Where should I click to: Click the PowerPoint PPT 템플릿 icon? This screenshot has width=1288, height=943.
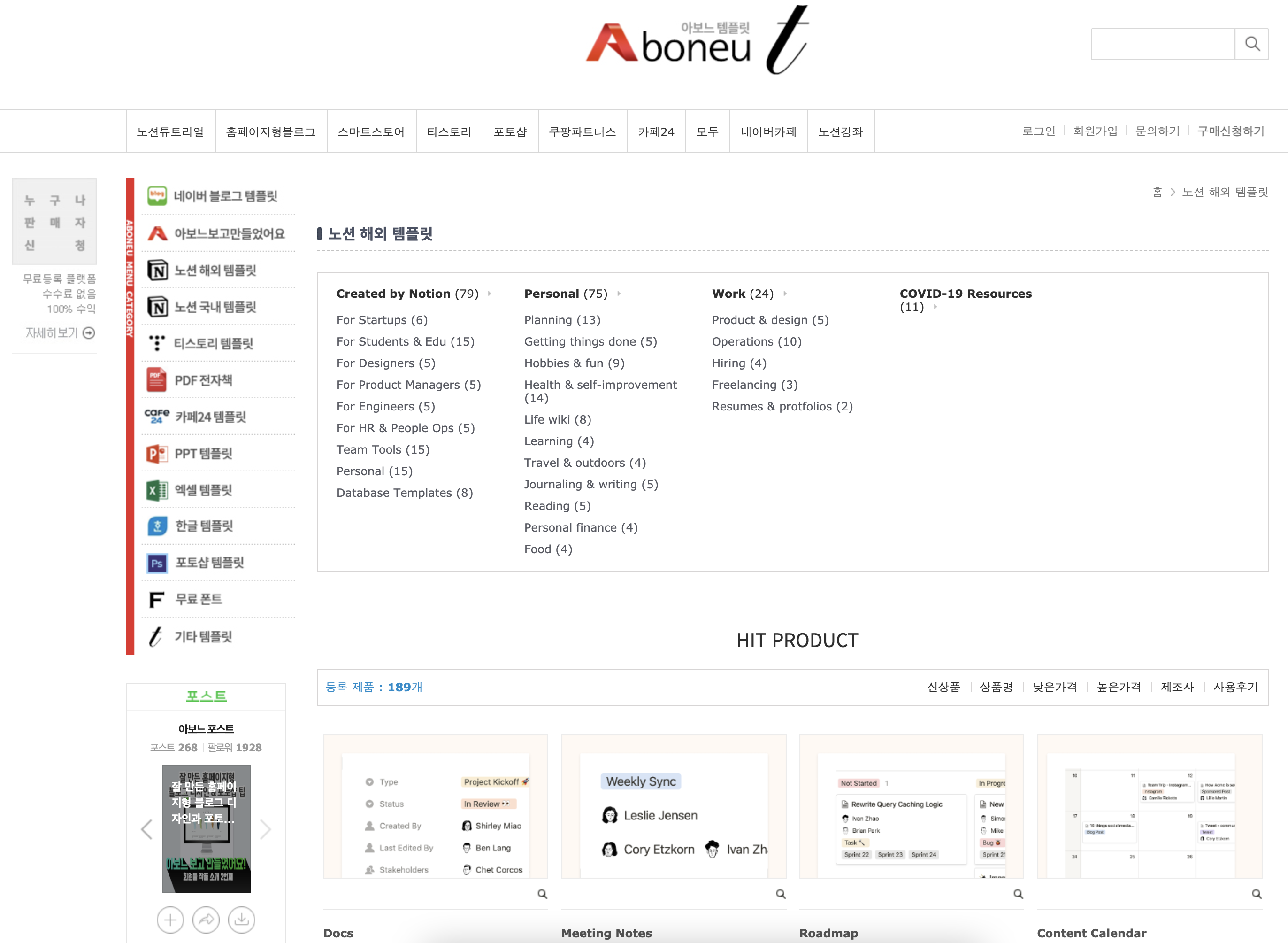click(x=157, y=454)
